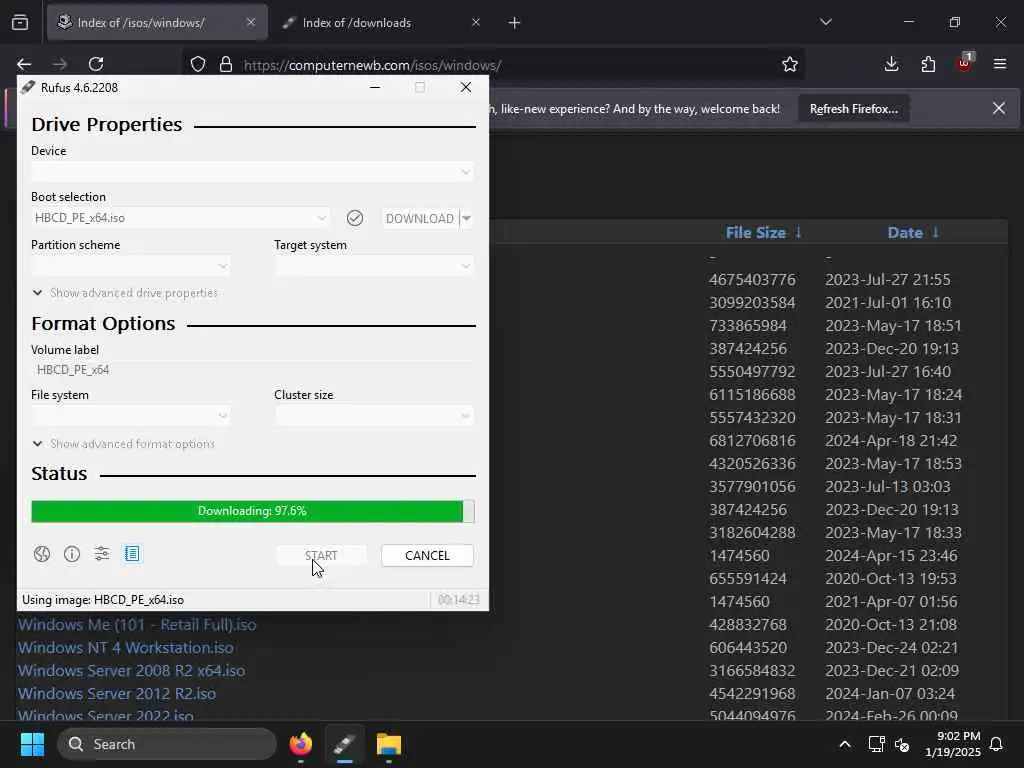
Task: Open Windows Server 2012 R2.iso link
Action: tap(117, 694)
